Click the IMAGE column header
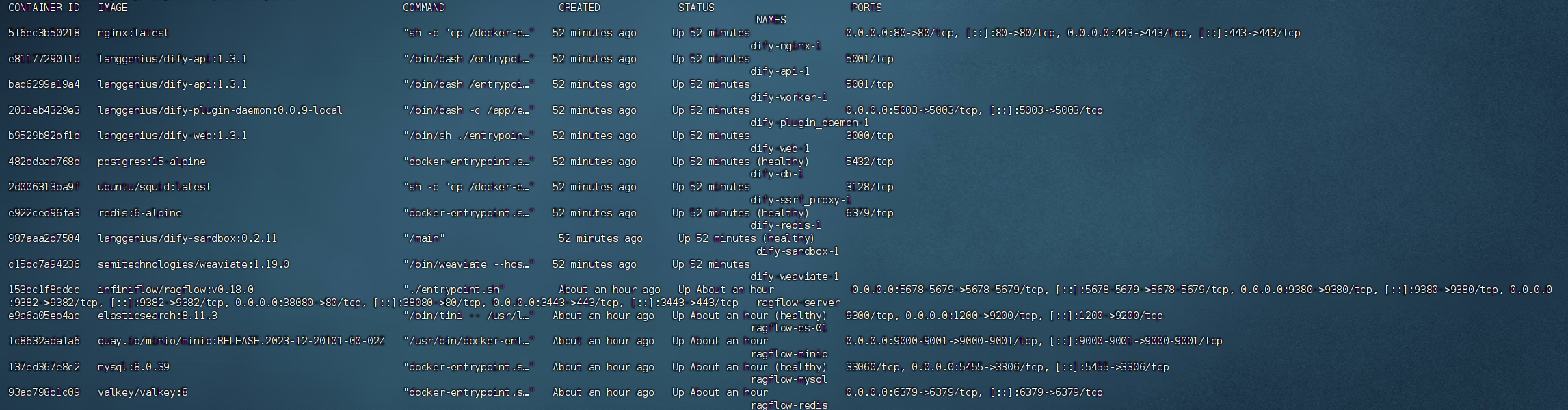Screen dimensions: 1568x410 click(x=113, y=8)
